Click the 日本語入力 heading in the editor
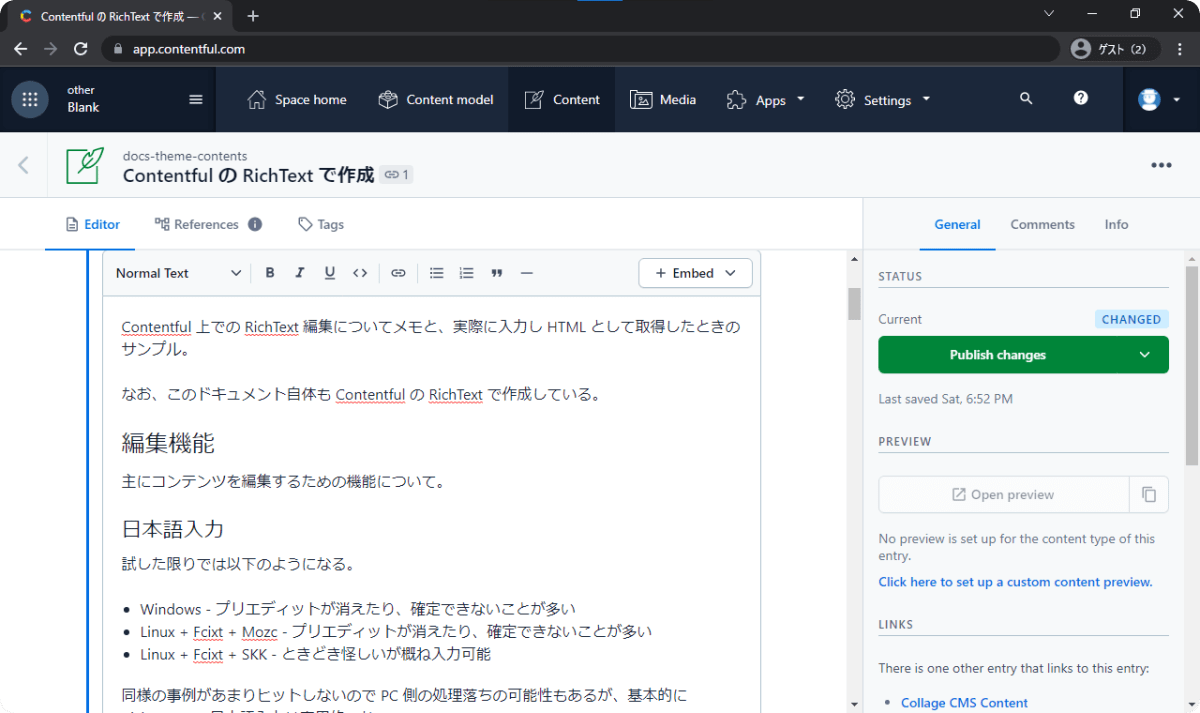 pos(172,529)
